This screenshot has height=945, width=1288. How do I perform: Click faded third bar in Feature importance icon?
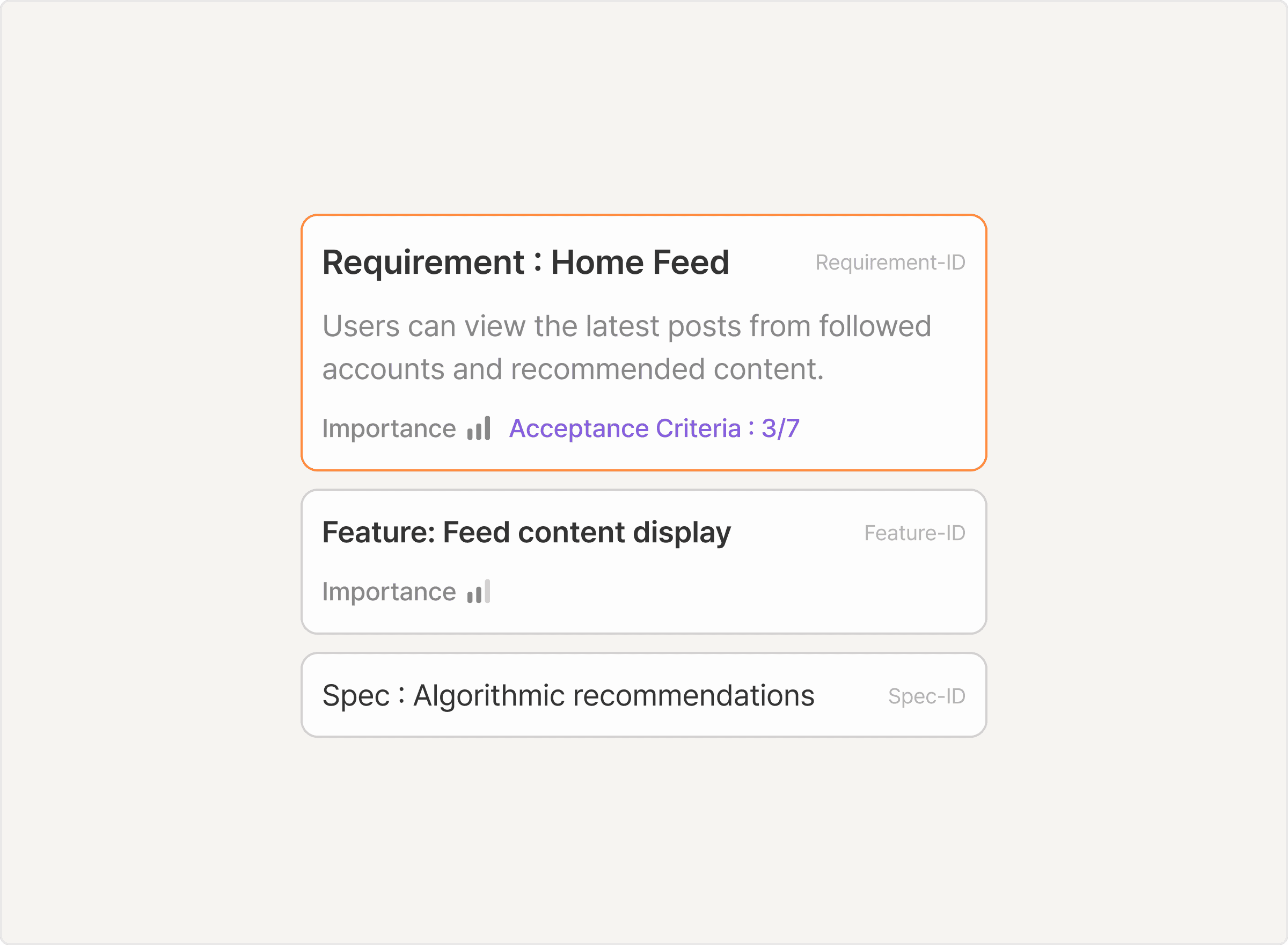pyautogui.click(x=487, y=591)
